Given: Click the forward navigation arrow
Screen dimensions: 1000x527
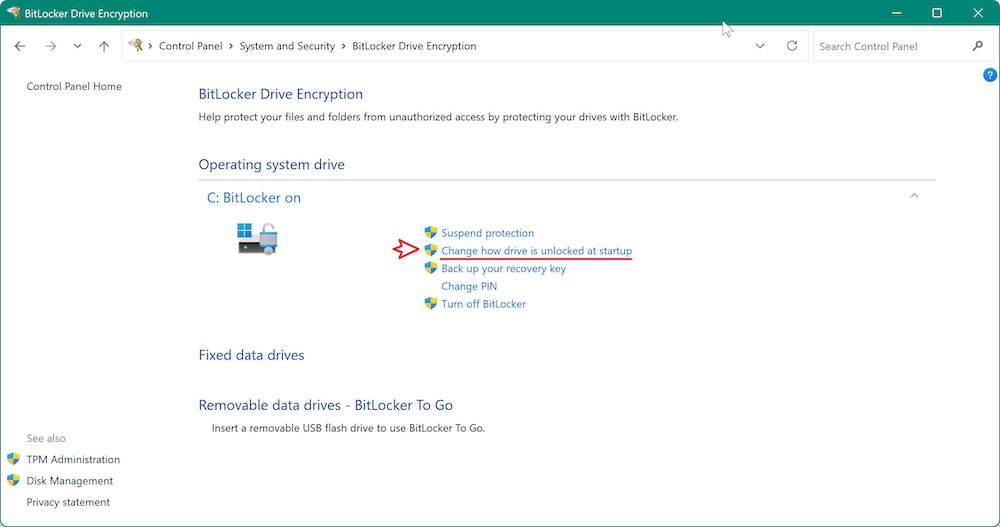Looking at the screenshot, I should (x=50, y=46).
